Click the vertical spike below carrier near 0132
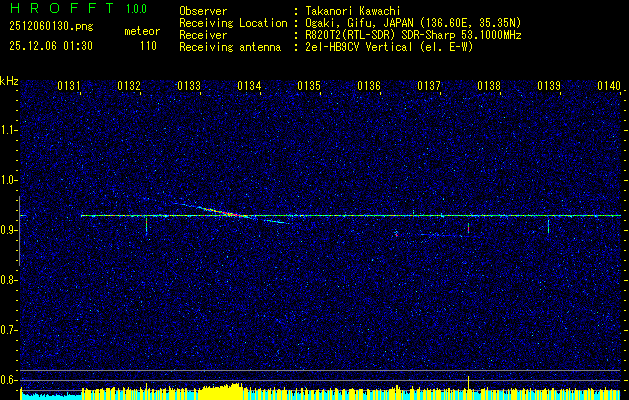This screenshot has width=629, height=400. point(146,225)
